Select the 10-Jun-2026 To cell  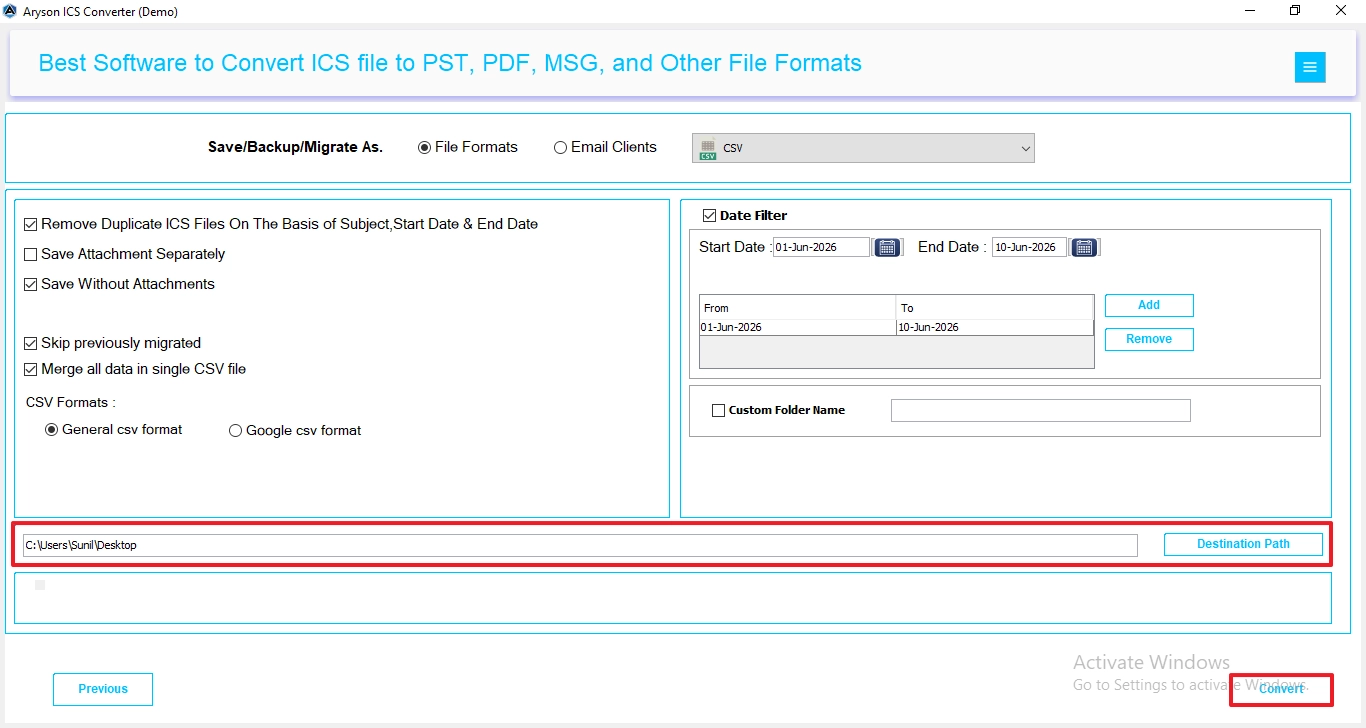(x=994, y=327)
